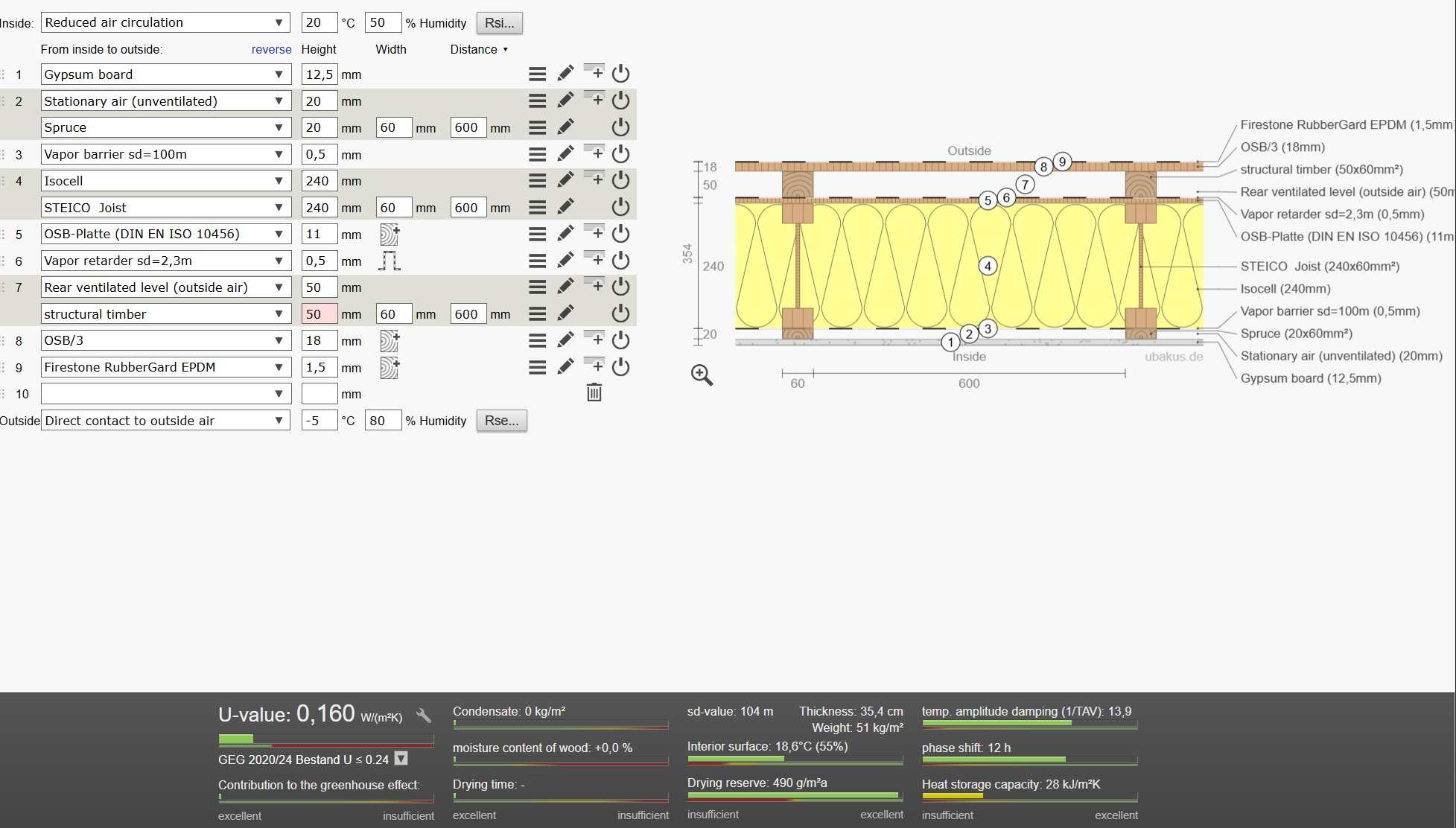Open hamburger menu for Isocell layer
This screenshot has height=828, width=1456.
click(537, 181)
